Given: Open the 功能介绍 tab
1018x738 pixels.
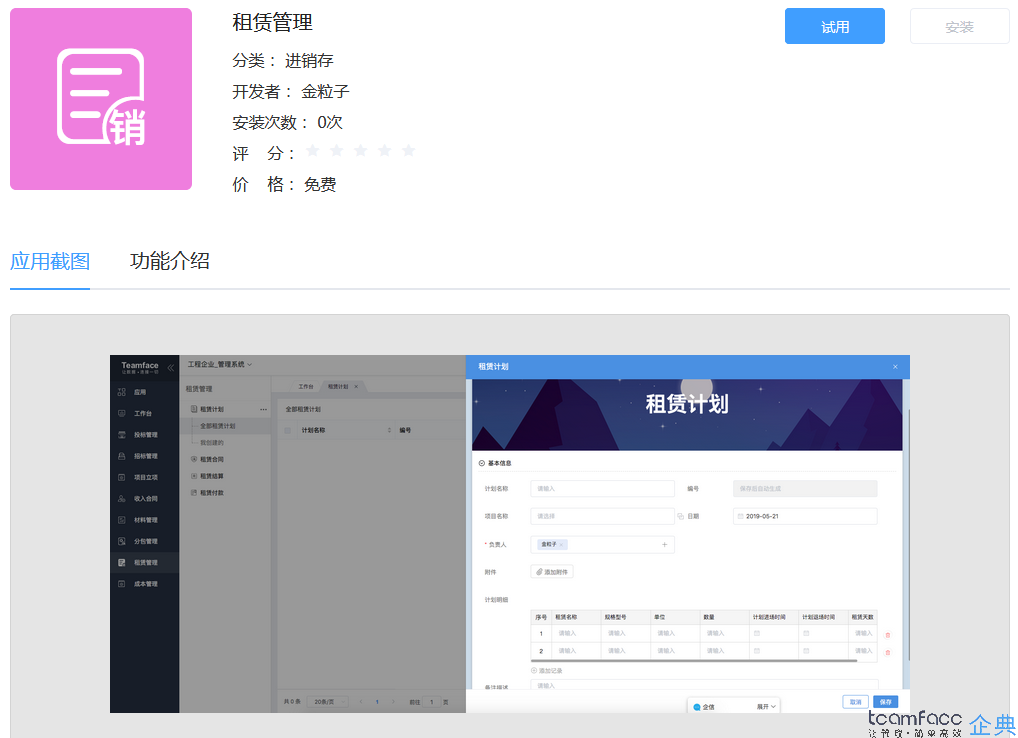Looking at the screenshot, I should [x=169, y=261].
